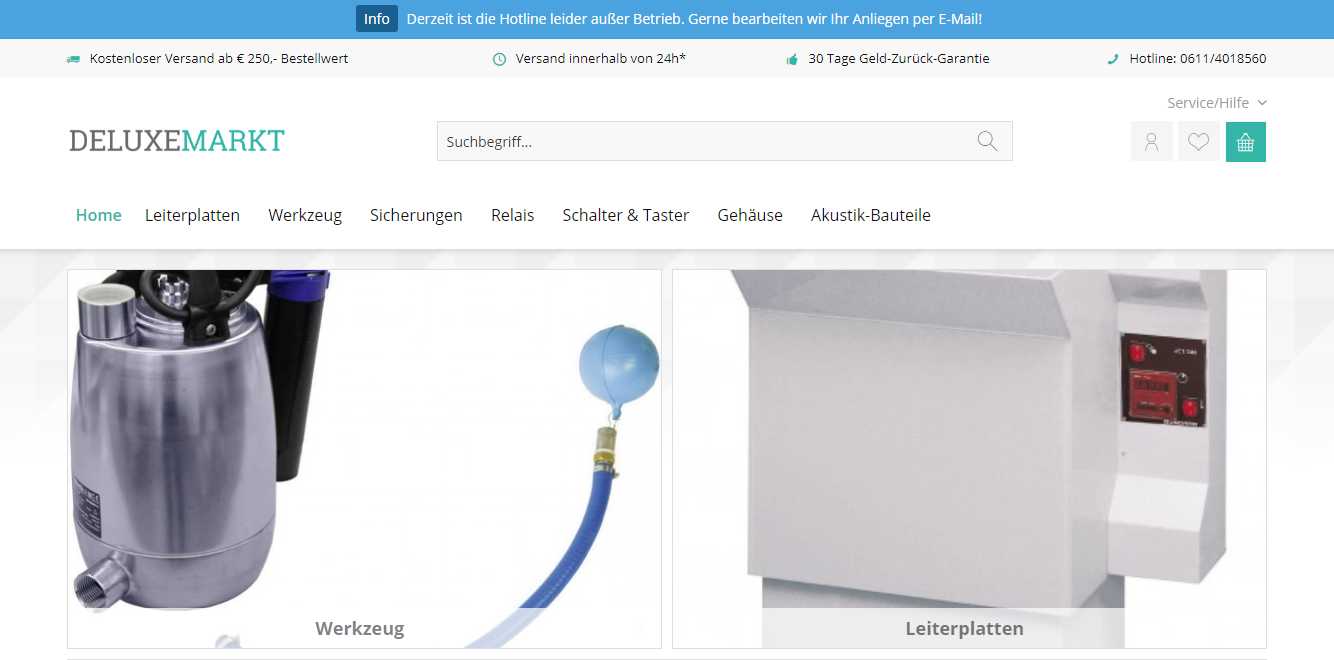
Task: Click the DELUXEMARKT logo
Action: [x=177, y=141]
